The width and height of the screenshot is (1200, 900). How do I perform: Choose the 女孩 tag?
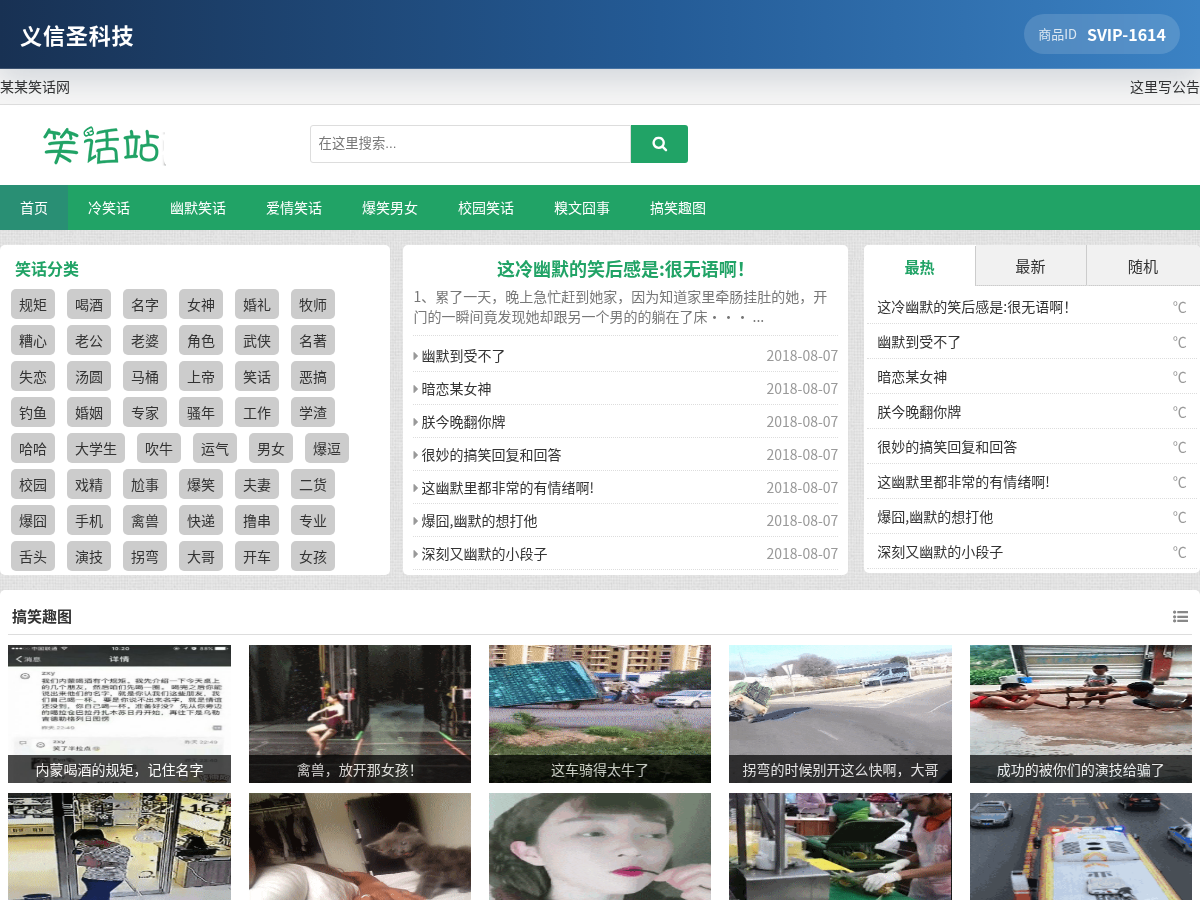[313, 557]
